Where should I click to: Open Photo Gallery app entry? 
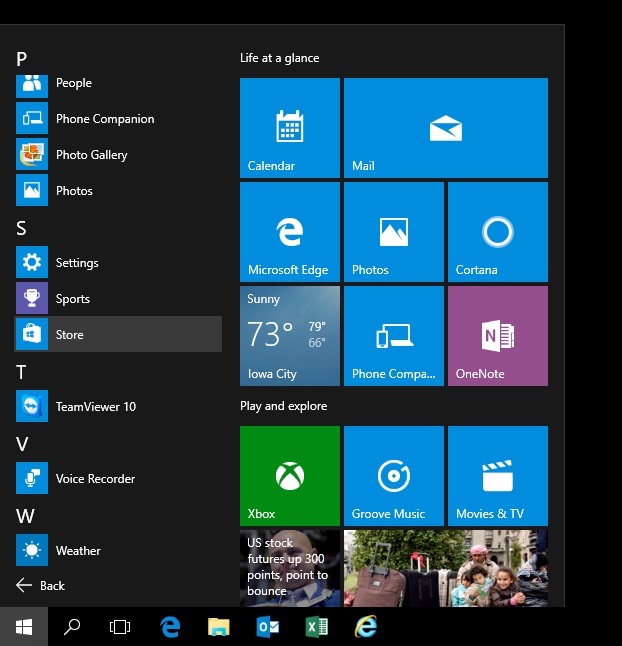(x=118, y=154)
